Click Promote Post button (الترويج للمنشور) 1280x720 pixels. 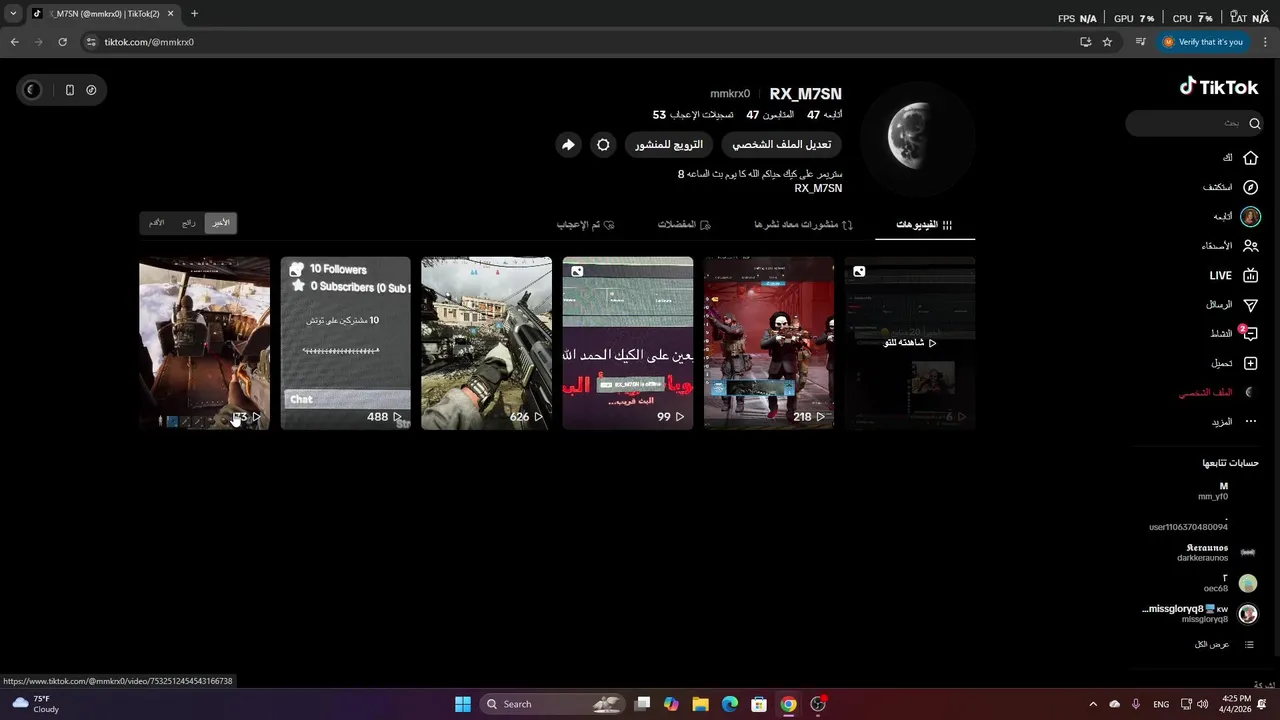click(669, 145)
